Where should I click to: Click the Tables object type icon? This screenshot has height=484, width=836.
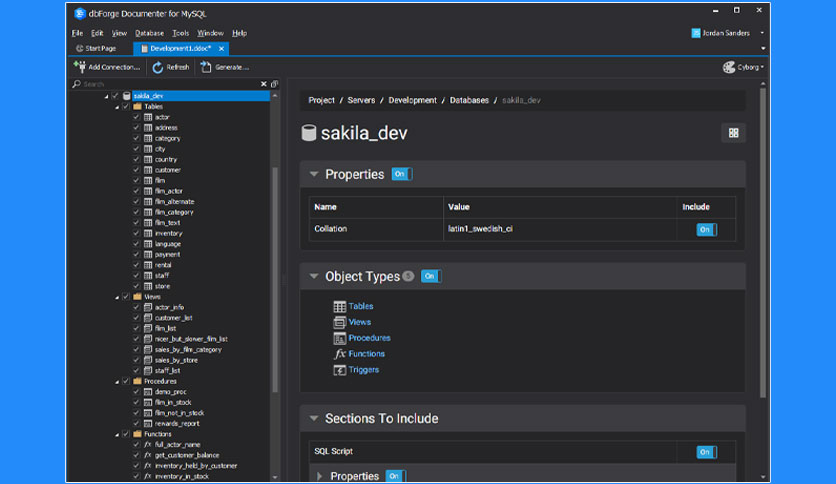click(340, 306)
